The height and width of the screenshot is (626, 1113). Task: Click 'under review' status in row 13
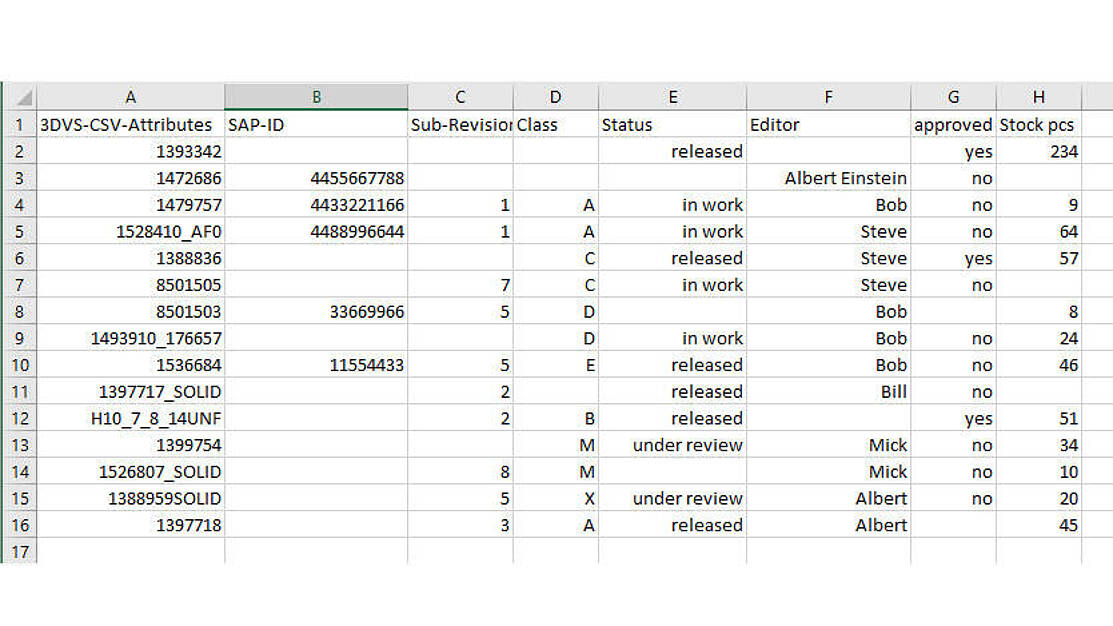pos(672,445)
